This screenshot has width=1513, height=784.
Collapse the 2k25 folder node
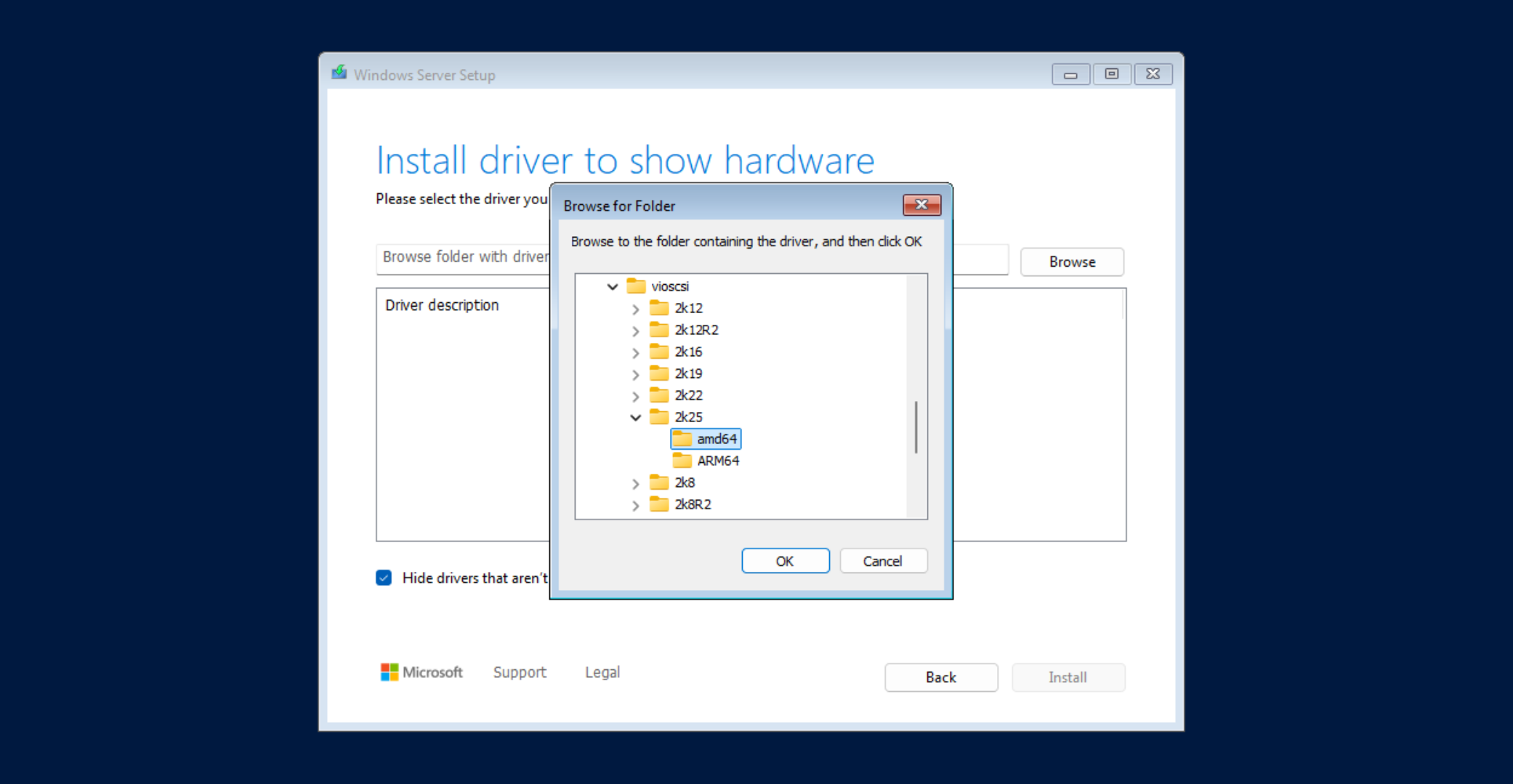point(636,417)
